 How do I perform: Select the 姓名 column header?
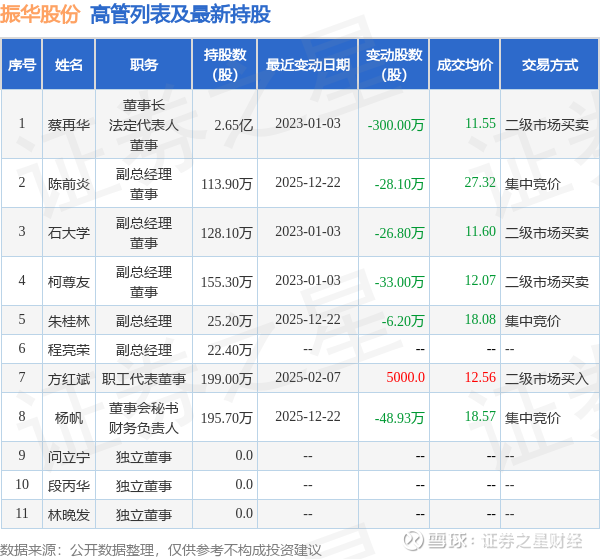tap(69, 65)
